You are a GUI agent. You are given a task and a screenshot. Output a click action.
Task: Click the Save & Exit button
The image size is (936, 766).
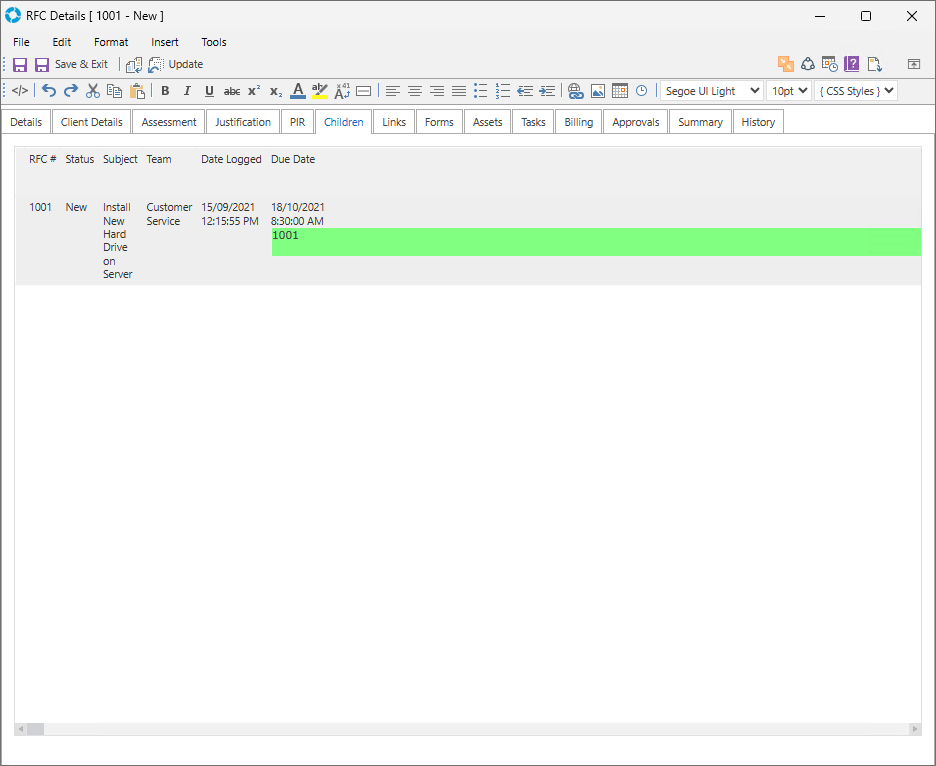click(x=71, y=64)
